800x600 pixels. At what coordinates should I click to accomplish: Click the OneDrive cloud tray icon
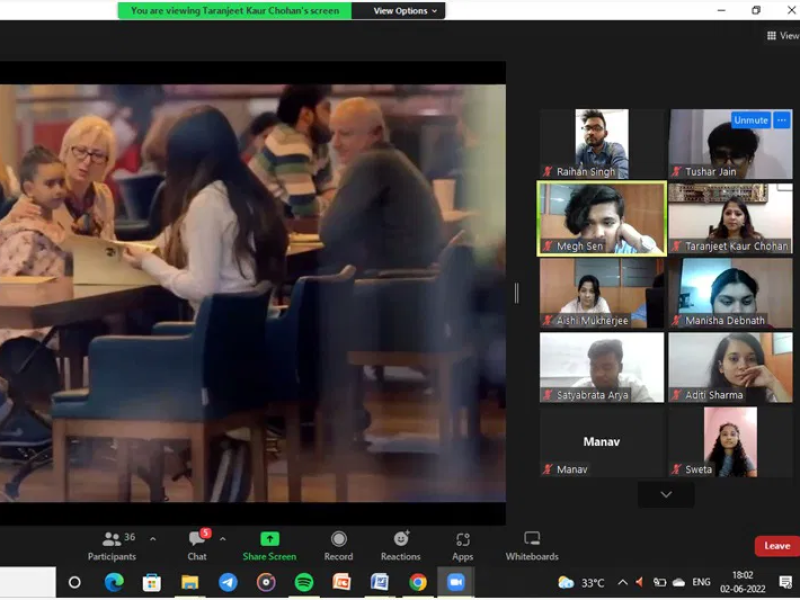679,582
